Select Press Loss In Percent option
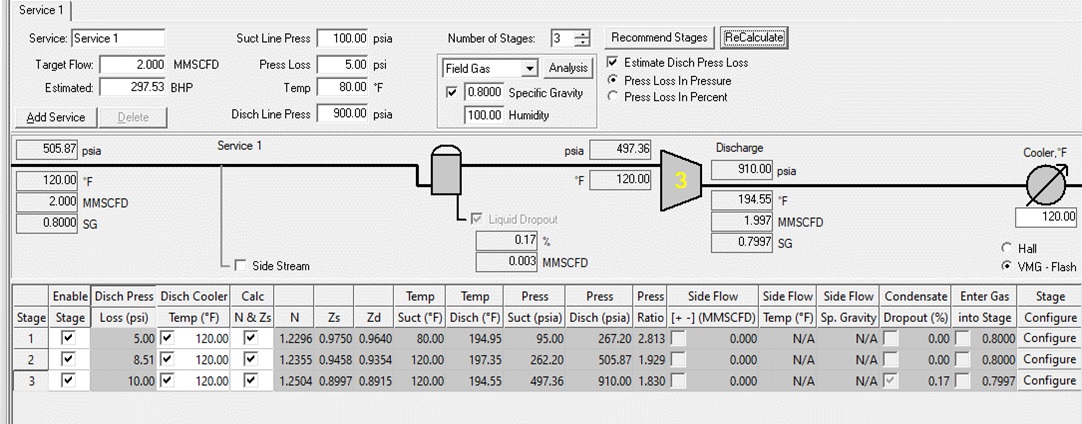This screenshot has width=1082, height=424. (x=614, y=97)
